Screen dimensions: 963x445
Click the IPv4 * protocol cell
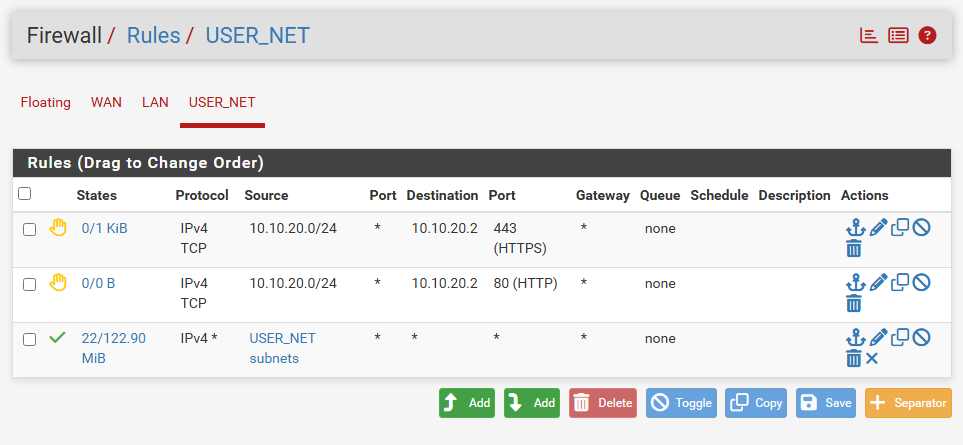pyautogui.click(x=199, y=338)
